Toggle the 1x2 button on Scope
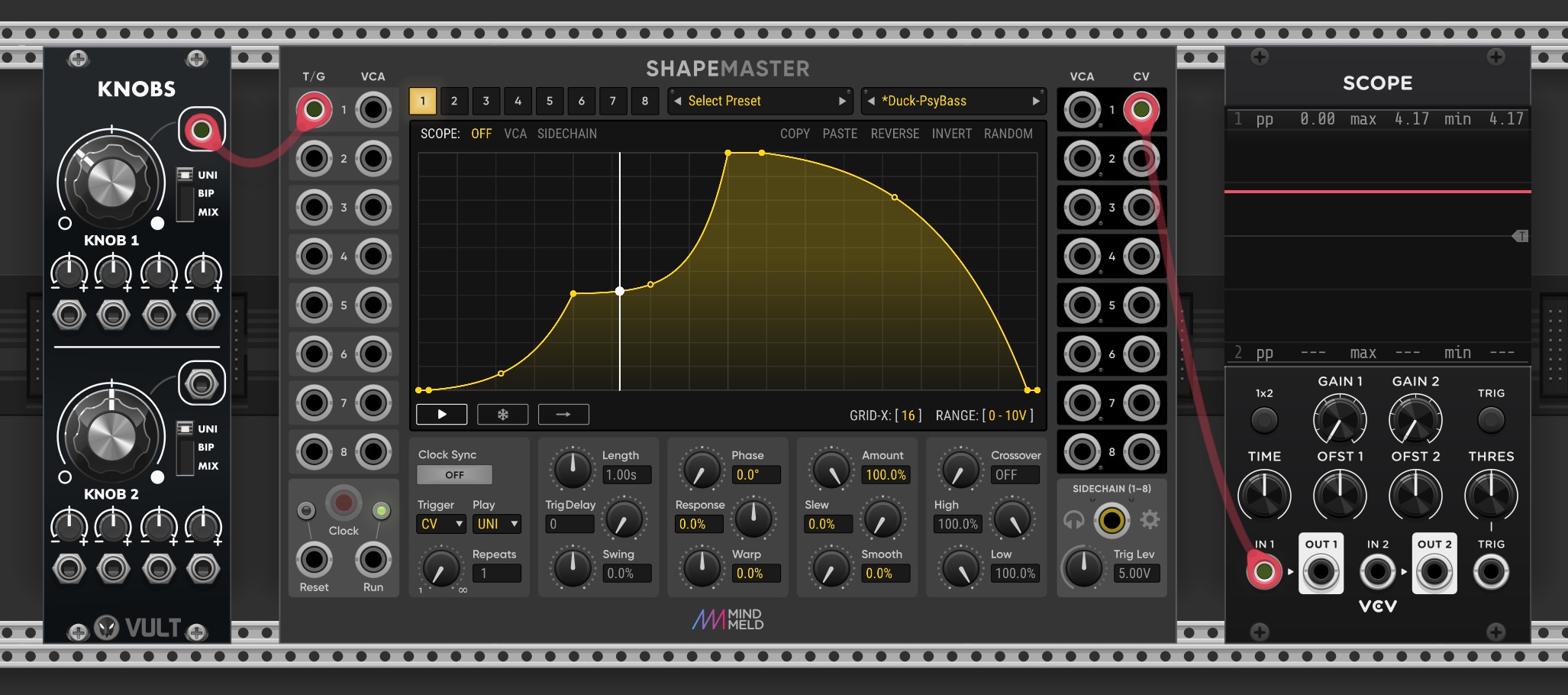Viewport: 1568px width, 695px height. click(x=1264, y=419)
